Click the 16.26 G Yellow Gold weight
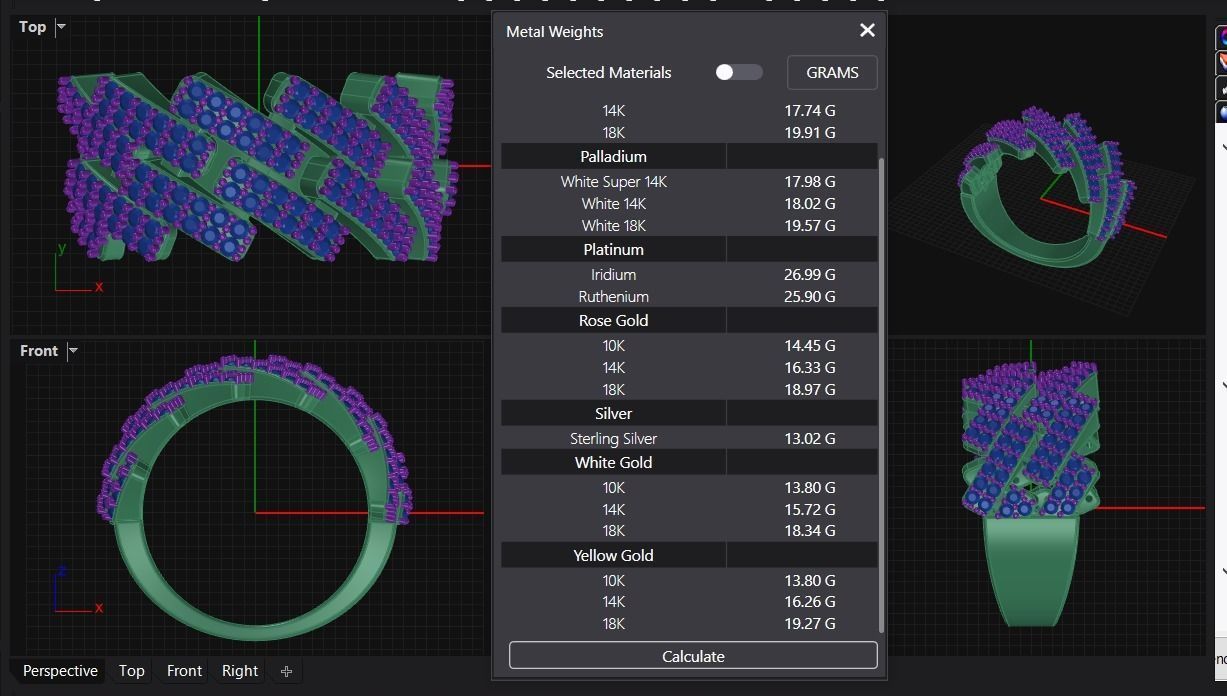This screenshot has width=1227, height=696. (809, 602)
